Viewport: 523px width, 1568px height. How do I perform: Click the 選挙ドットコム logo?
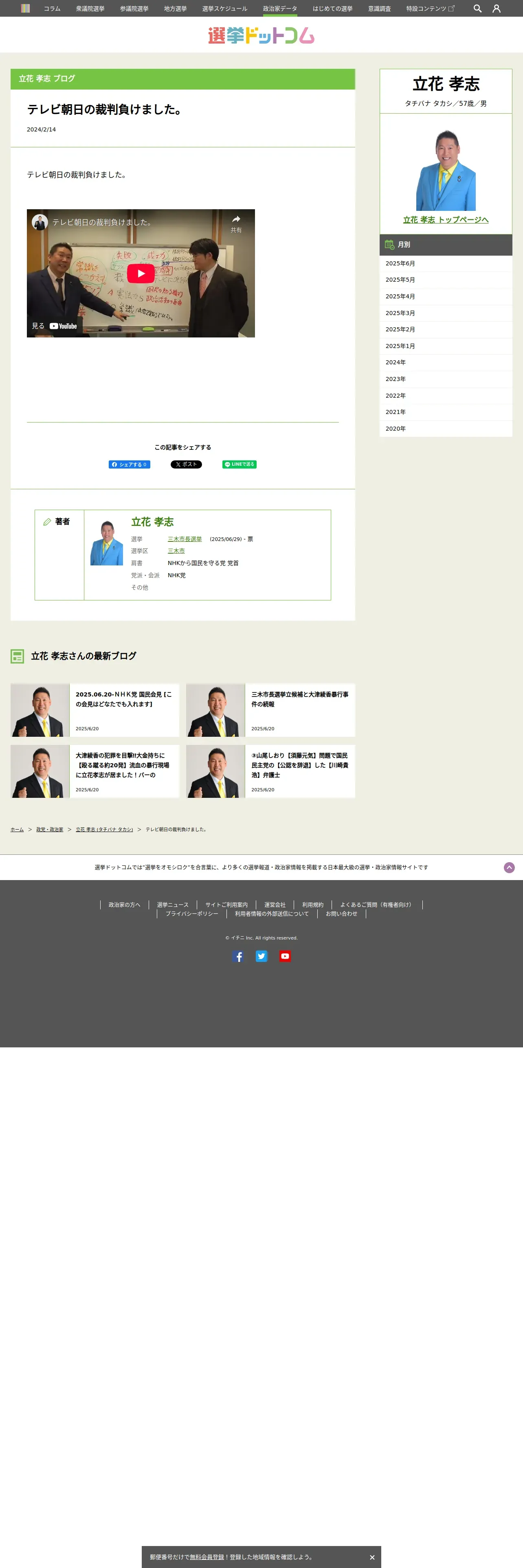[x=261, y=35]
